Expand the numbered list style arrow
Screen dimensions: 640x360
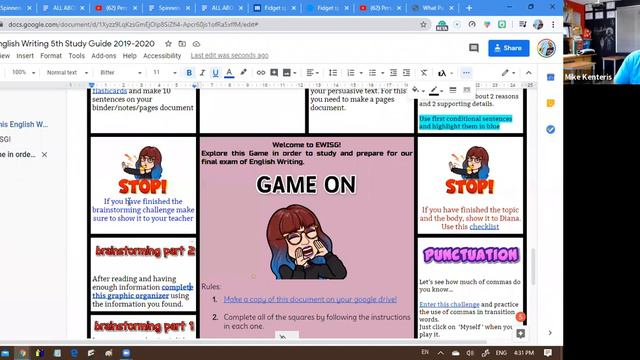pos(361,73)
